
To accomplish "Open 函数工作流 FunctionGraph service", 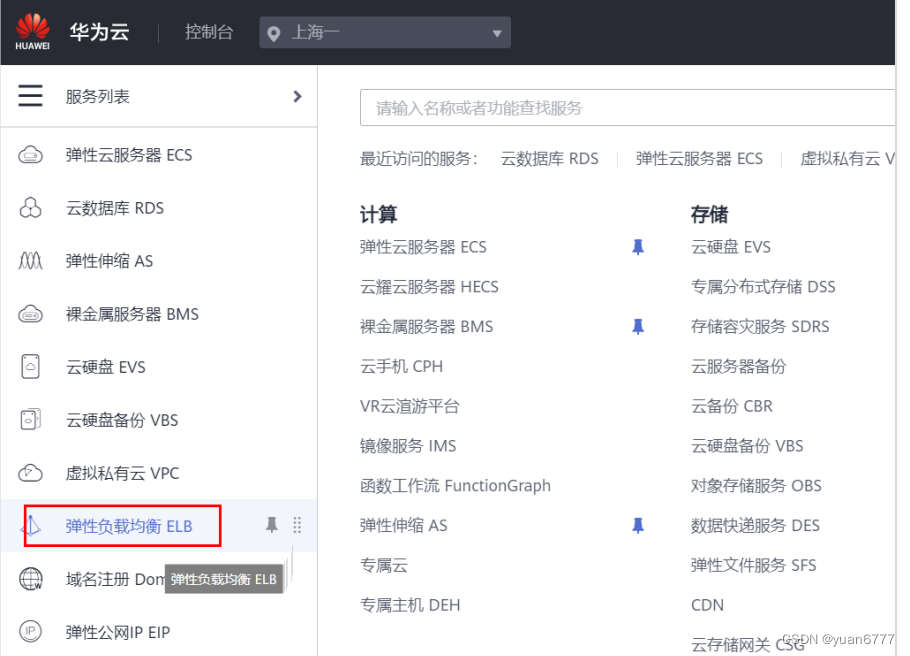I will [x=456, y=485].
